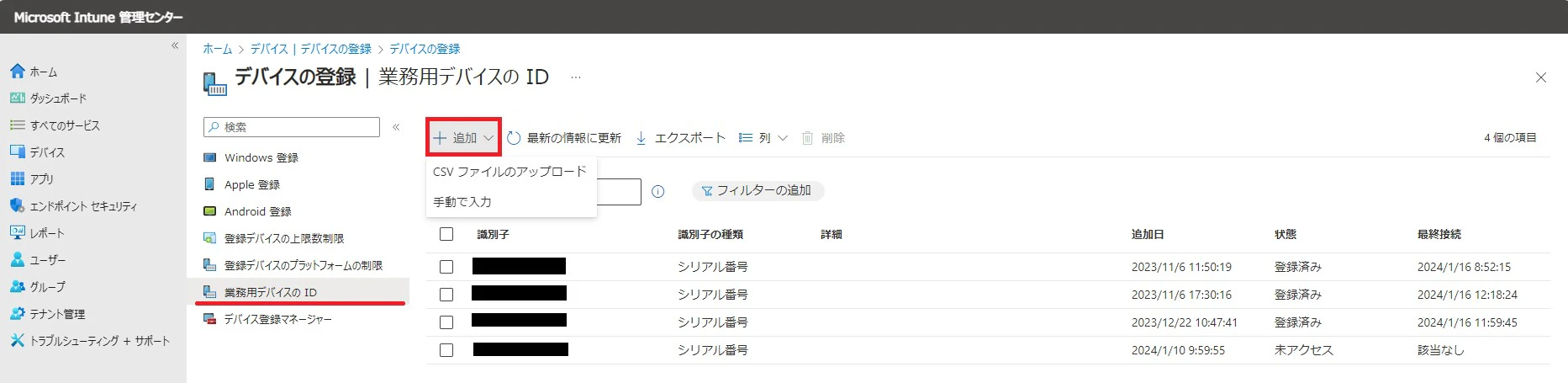Click the 登録デバイスのプラットフォームの制限 icon
The image size is (1568, 383).
click(x=209, y=265)
